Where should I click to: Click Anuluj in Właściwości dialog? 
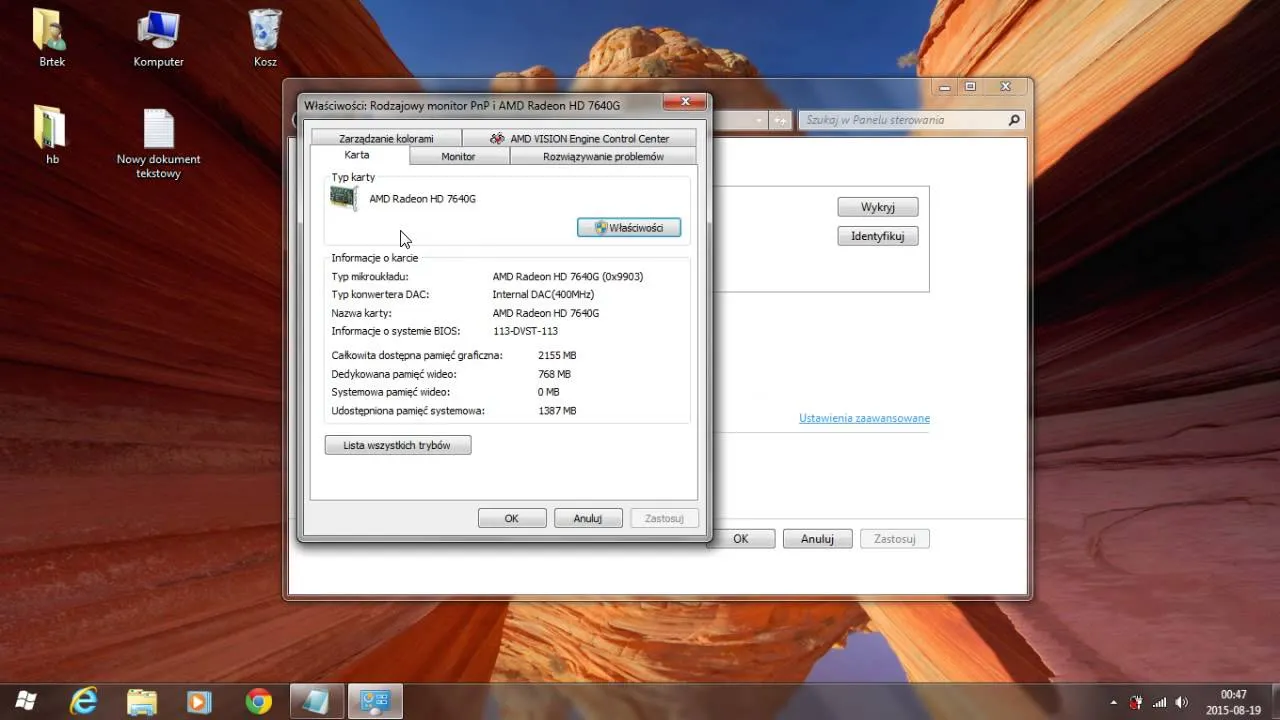588,518
